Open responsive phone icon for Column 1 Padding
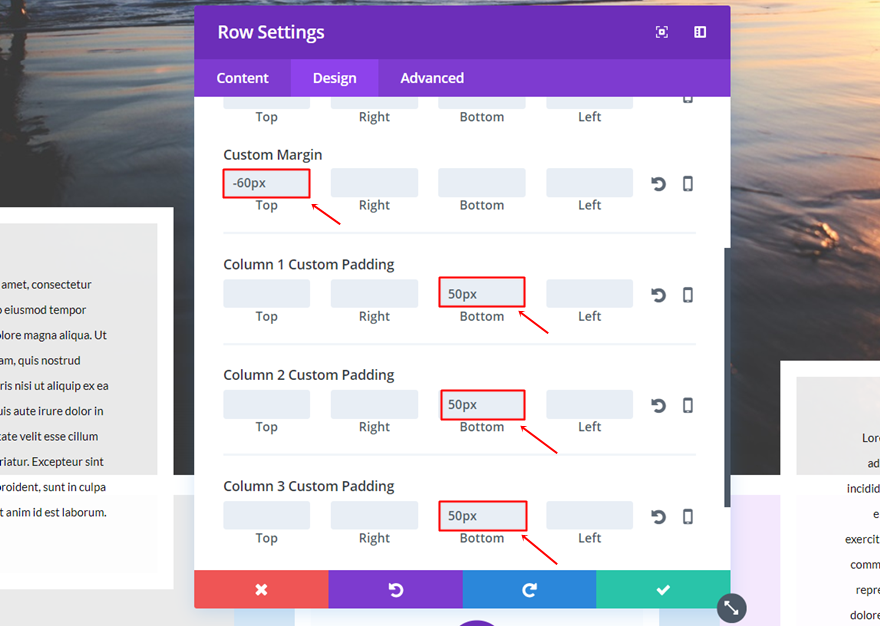This screenshot has width=880, height=626. [x=688, y=295]
